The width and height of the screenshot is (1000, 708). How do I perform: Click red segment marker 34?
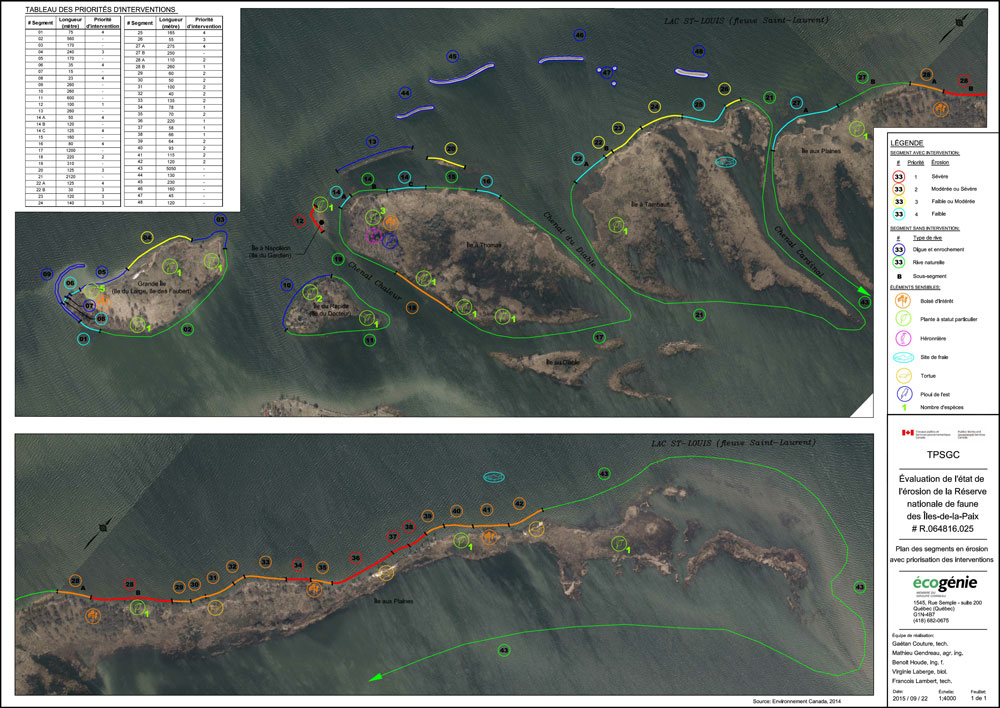coord(298,565)
